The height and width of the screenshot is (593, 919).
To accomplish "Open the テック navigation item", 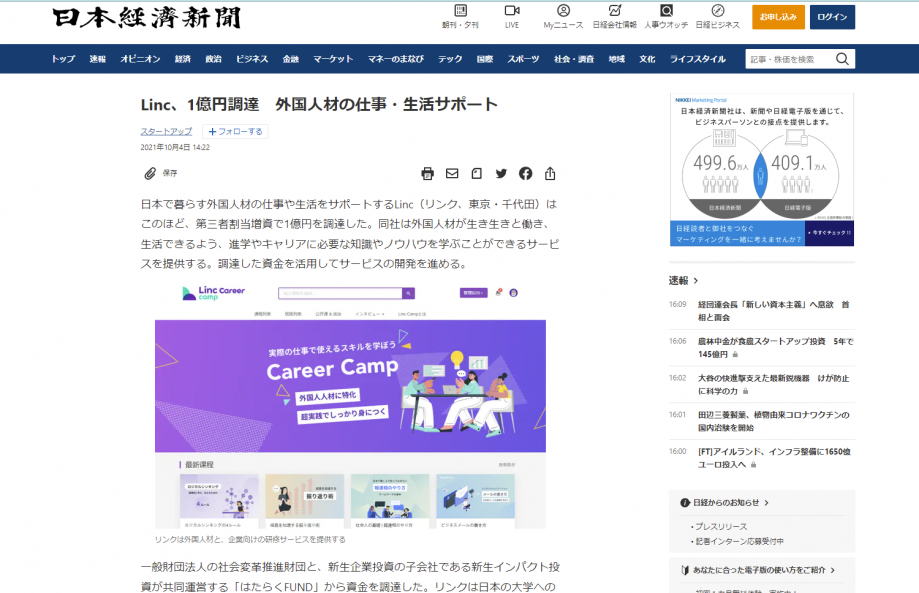I will point(450,59).
